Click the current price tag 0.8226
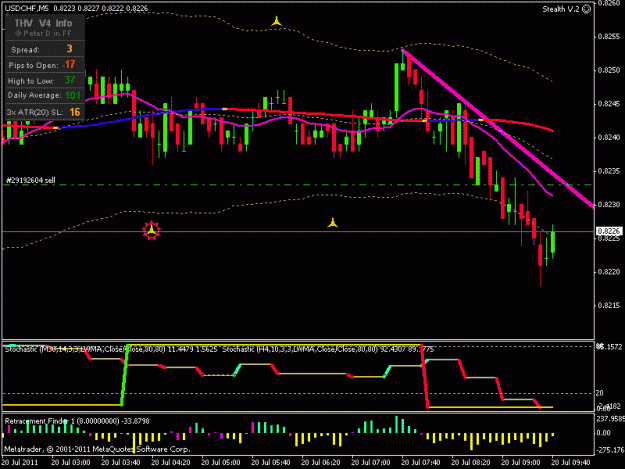Screen dimensions: 625x469 tap(609, 231)
